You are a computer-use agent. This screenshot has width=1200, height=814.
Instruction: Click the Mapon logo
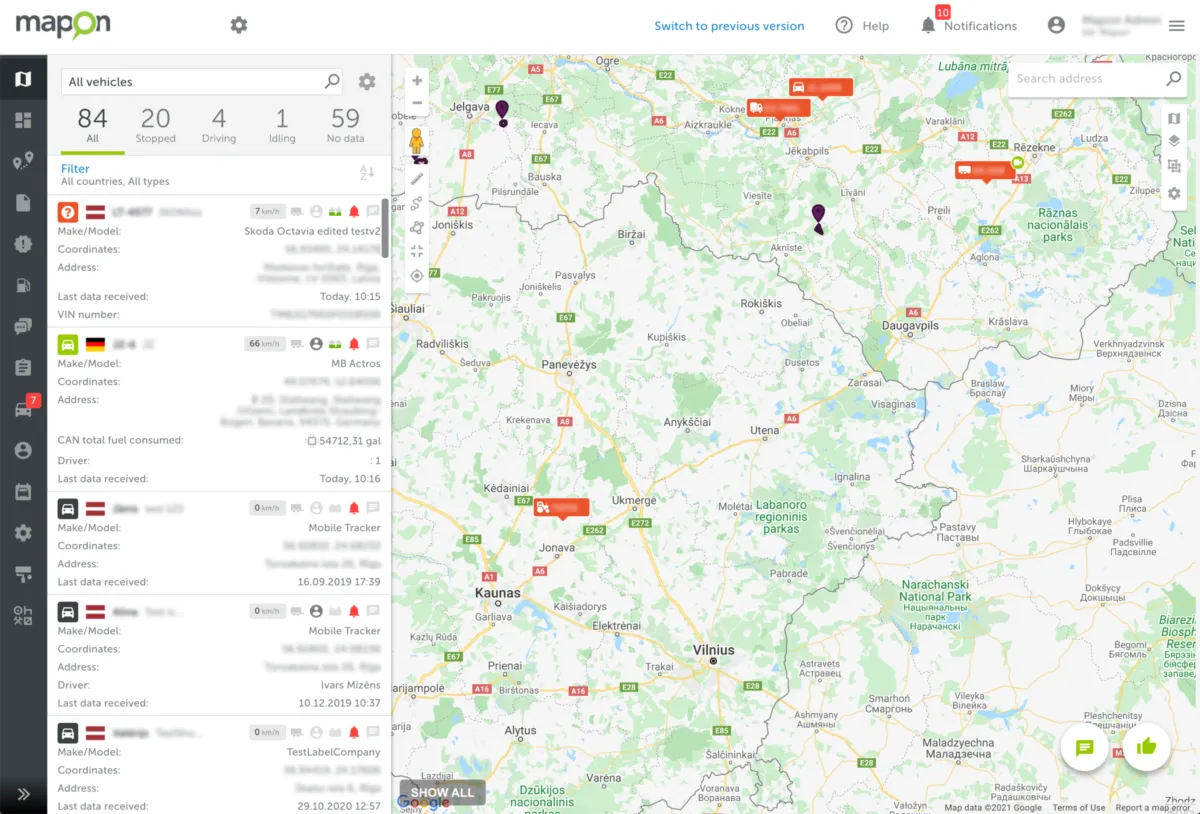coord(62,24)
